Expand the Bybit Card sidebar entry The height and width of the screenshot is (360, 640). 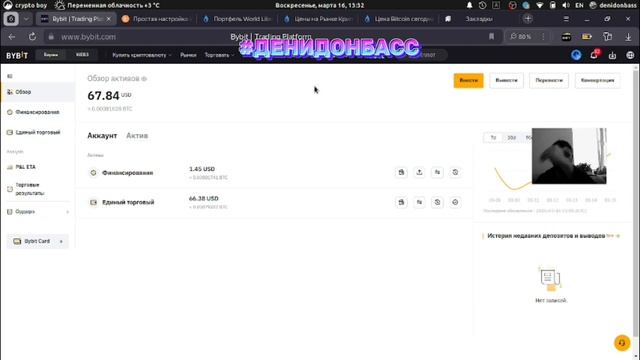(x=38, y=241)
